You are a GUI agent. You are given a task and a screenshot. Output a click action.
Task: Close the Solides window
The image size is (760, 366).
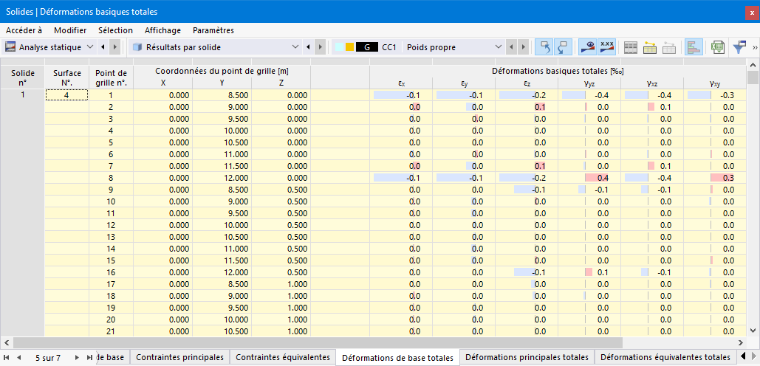coord(751,13)
